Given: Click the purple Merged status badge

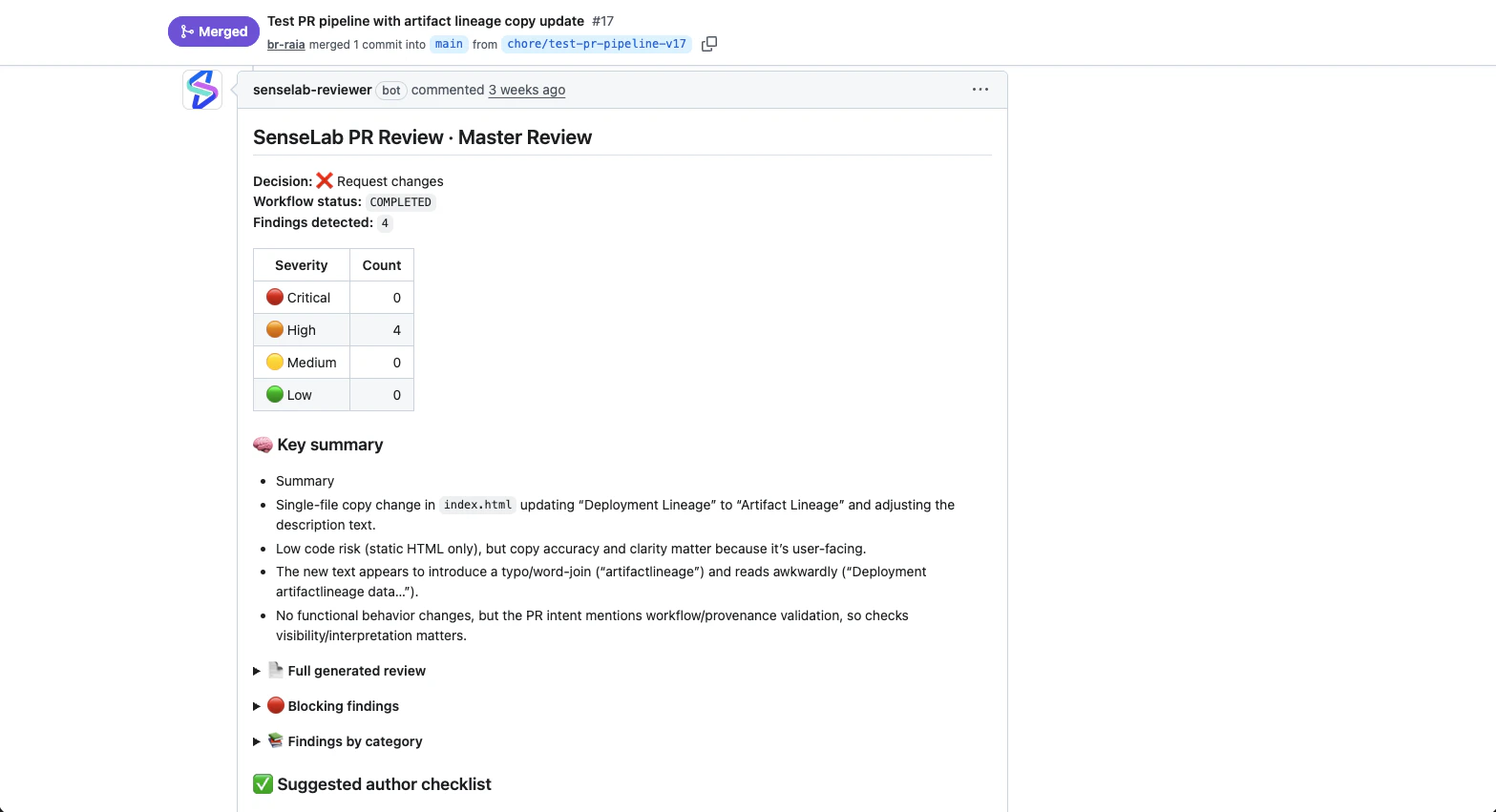Looking at the screenshot, I should pyautogui.click(x=214, y=31).
